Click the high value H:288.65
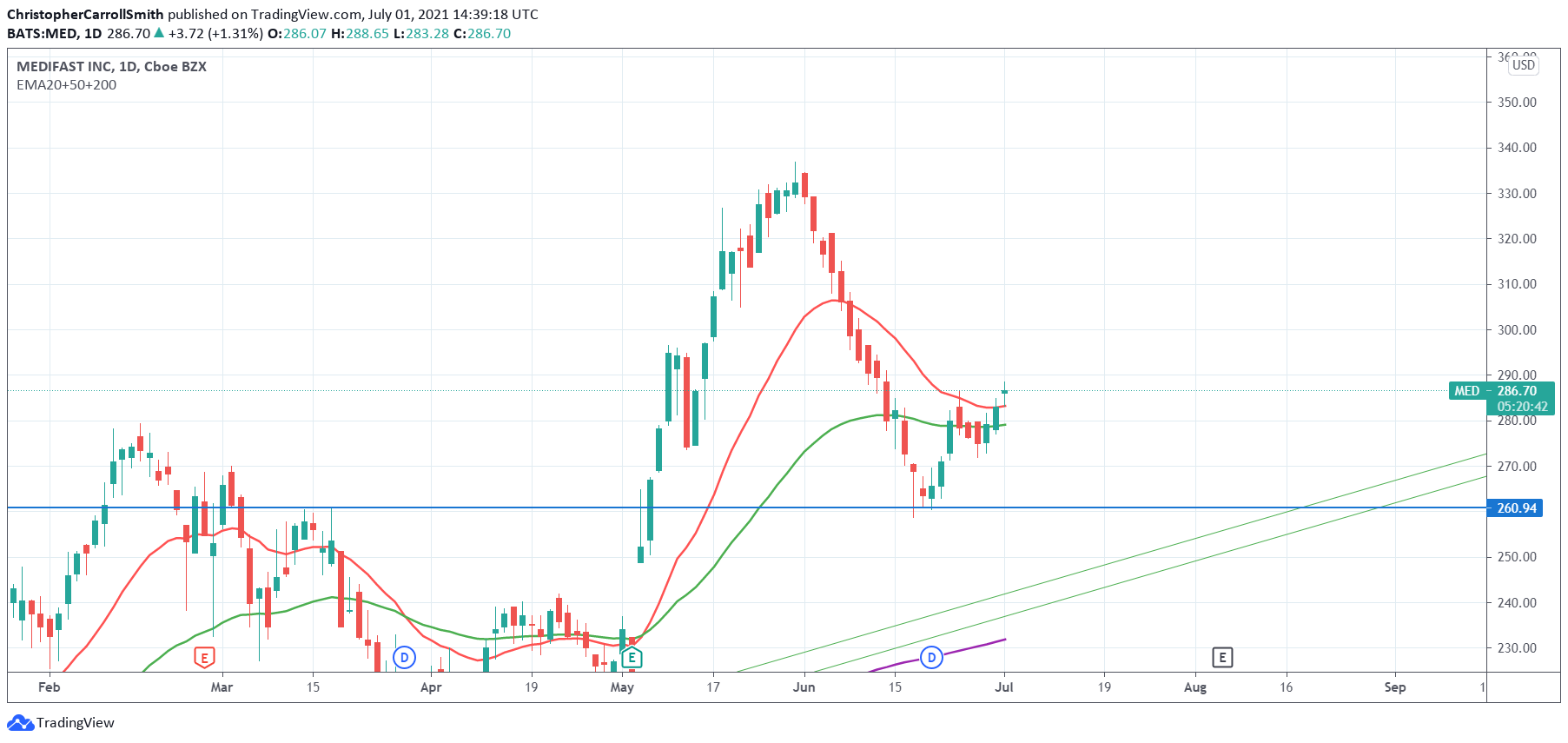Image resolution: width=1568 pixels, height=743 pixels. [360, 34]
